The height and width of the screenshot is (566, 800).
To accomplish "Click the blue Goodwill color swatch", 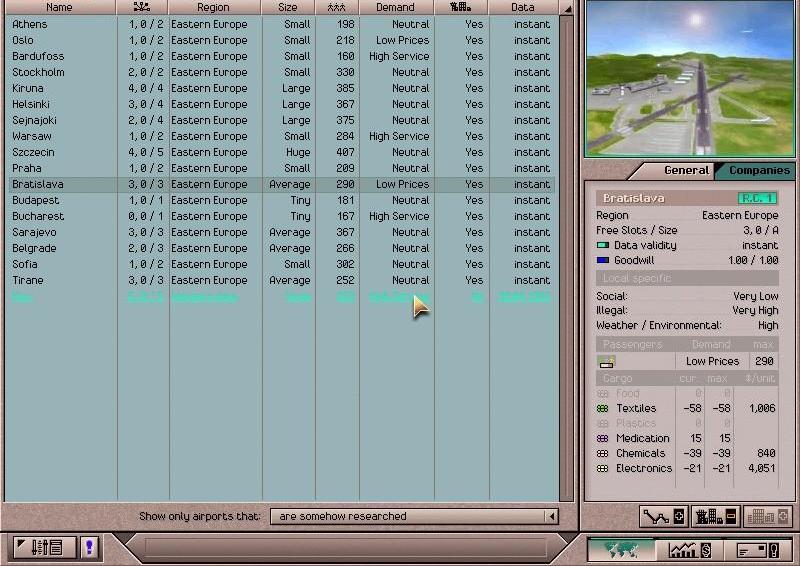I will click(x=603, y=260).
